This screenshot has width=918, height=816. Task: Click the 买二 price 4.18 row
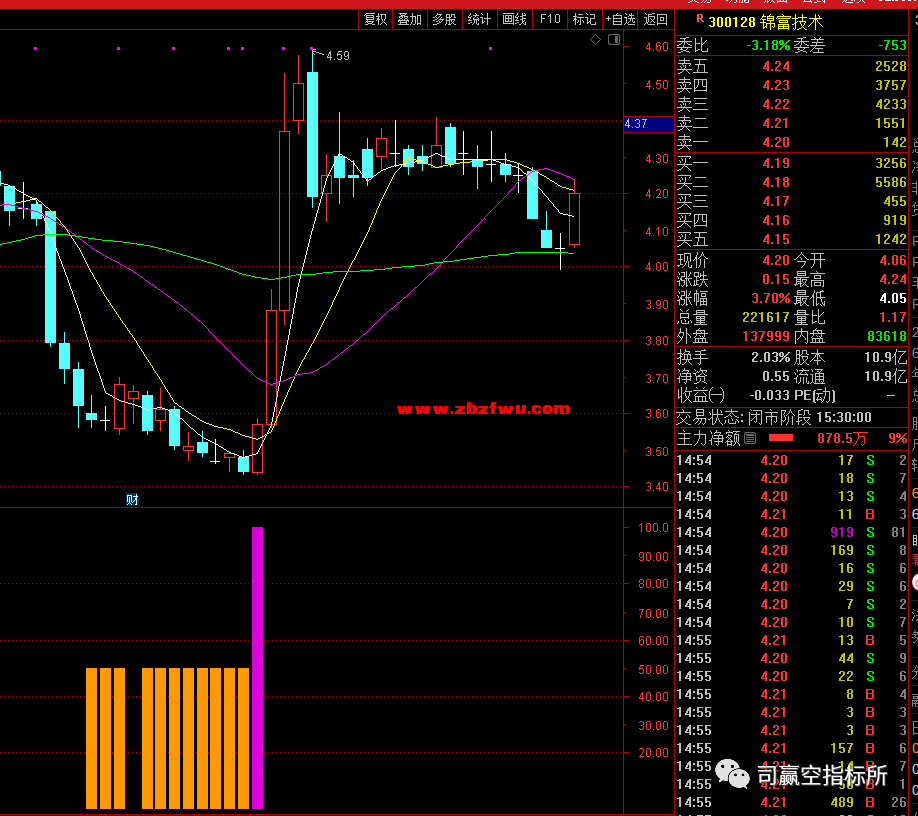792,182
